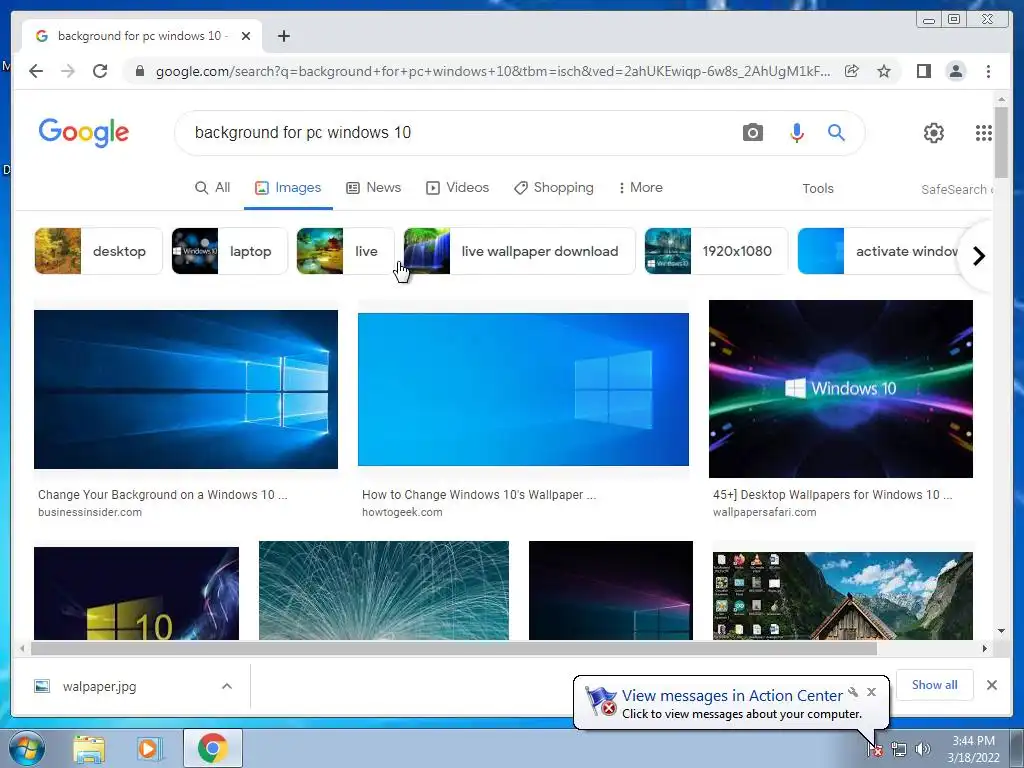Image resolution: width=1024 pixels, height=768 pixels.
Task: Open 'View messages in Action Center' notification
Action: click(x=731, y=696)
